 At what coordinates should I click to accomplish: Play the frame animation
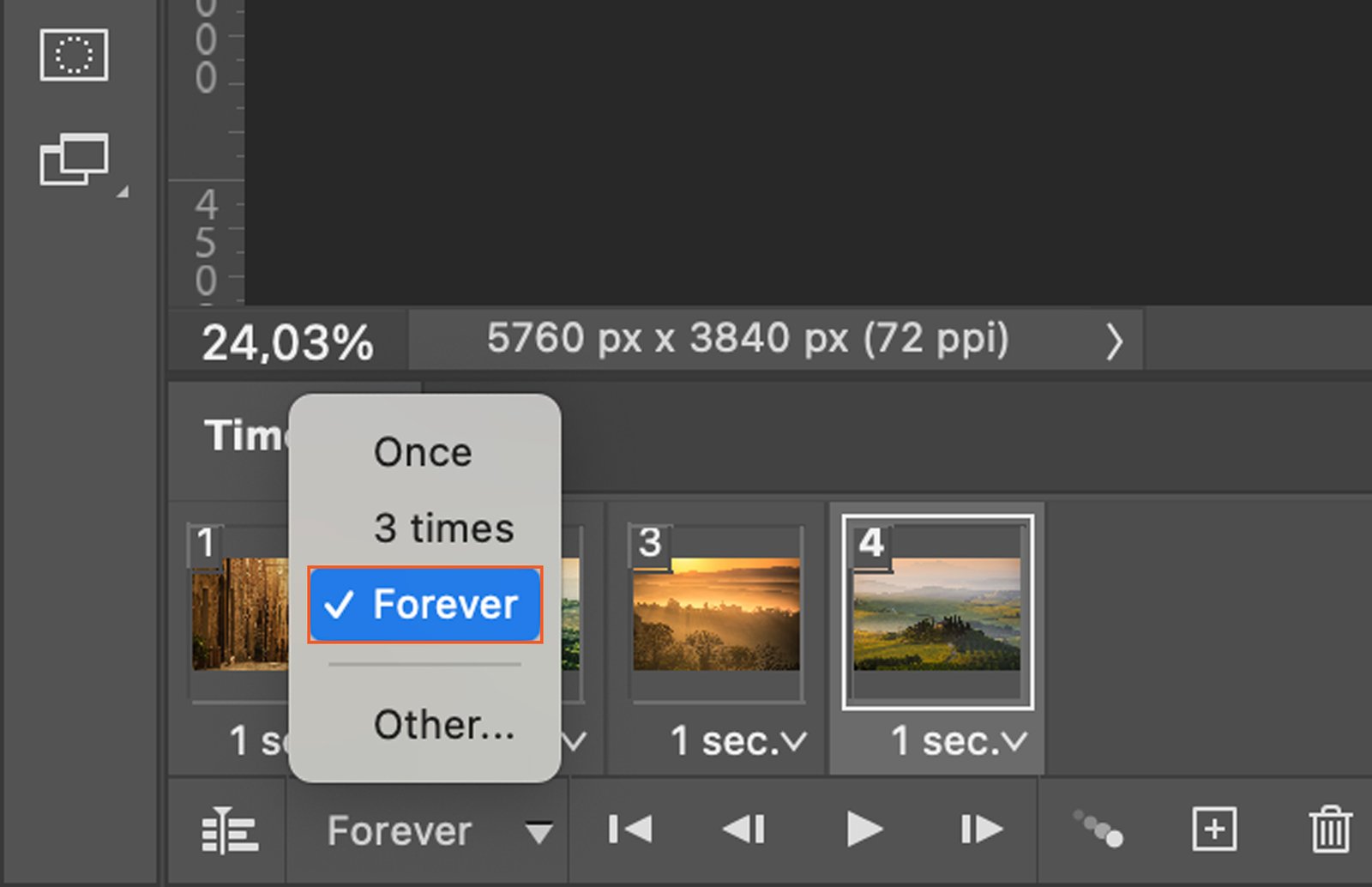click(864, 830)
